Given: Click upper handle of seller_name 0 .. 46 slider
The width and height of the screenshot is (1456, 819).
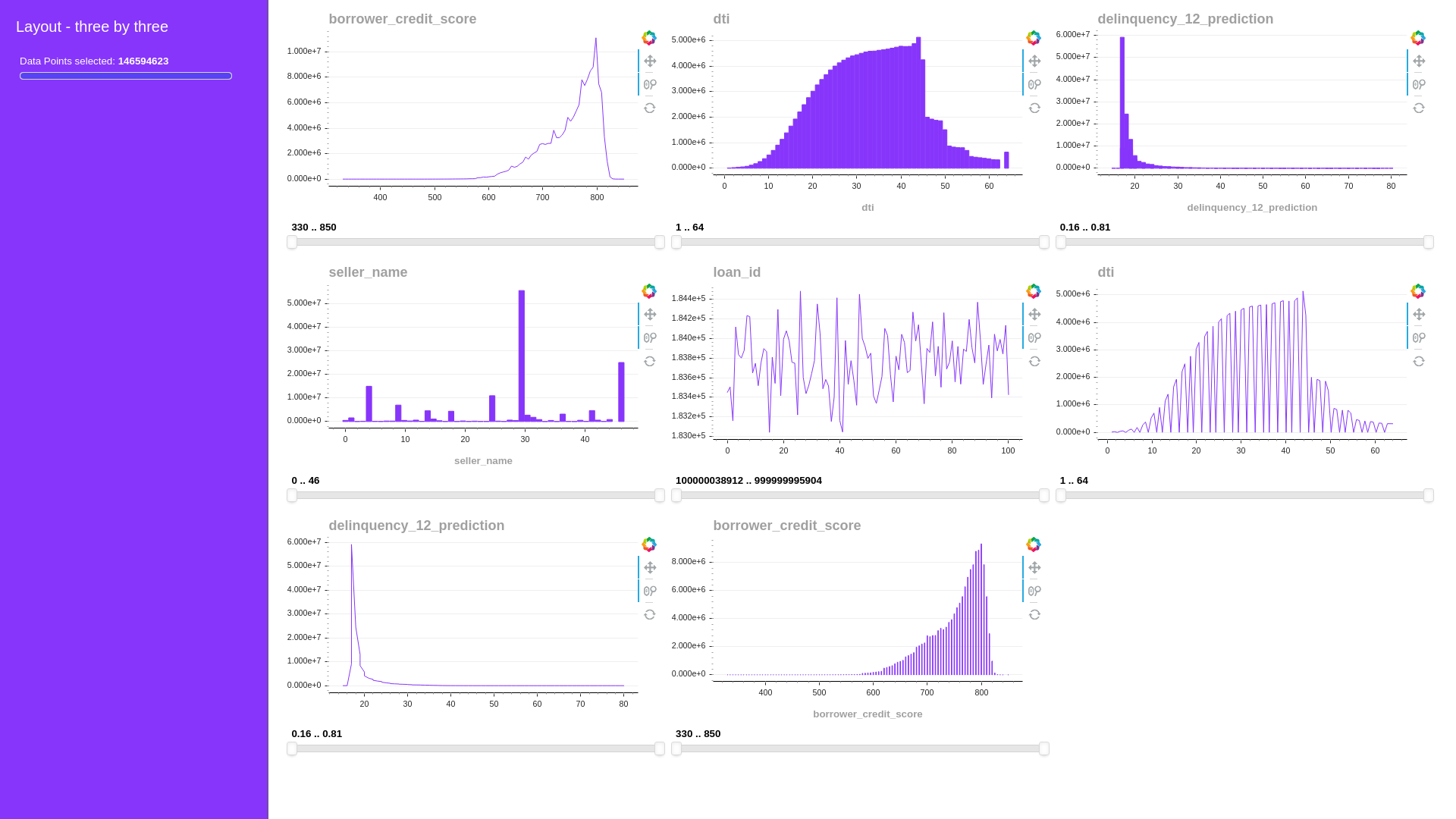Looking at the screenshot, I should click(x=660, y=495).
